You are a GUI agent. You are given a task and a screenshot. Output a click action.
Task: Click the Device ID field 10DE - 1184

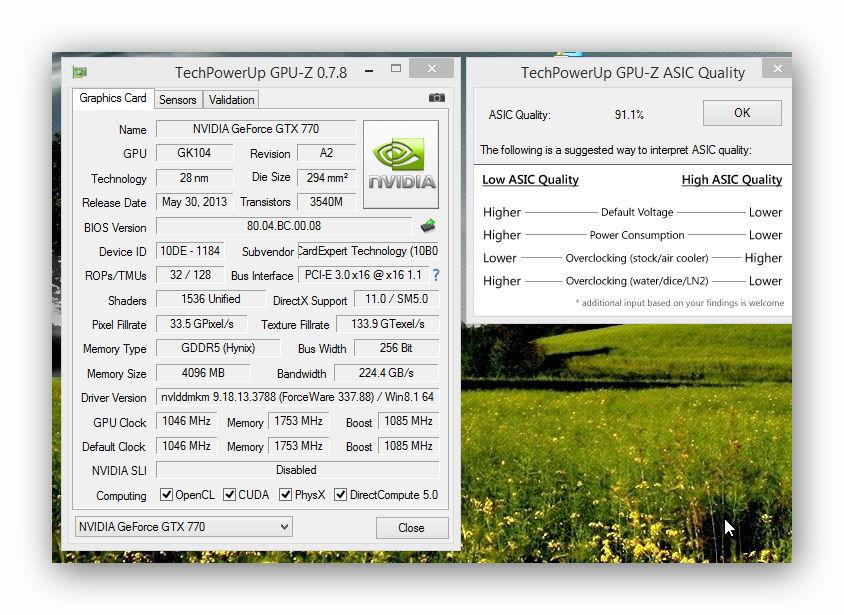pos(190,251)
